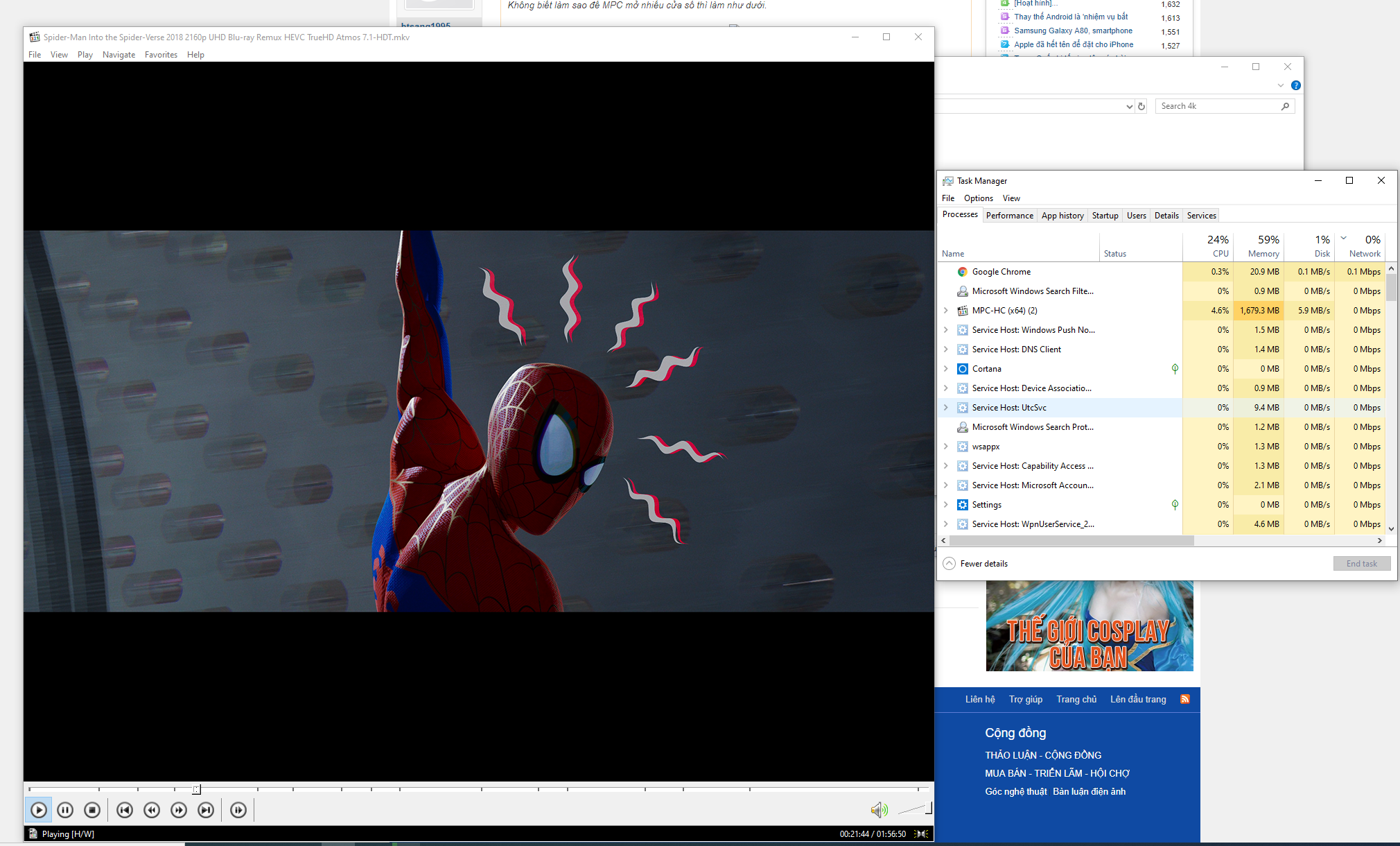Skip to previous chapter in MPC-HC

tap(125, 809)
